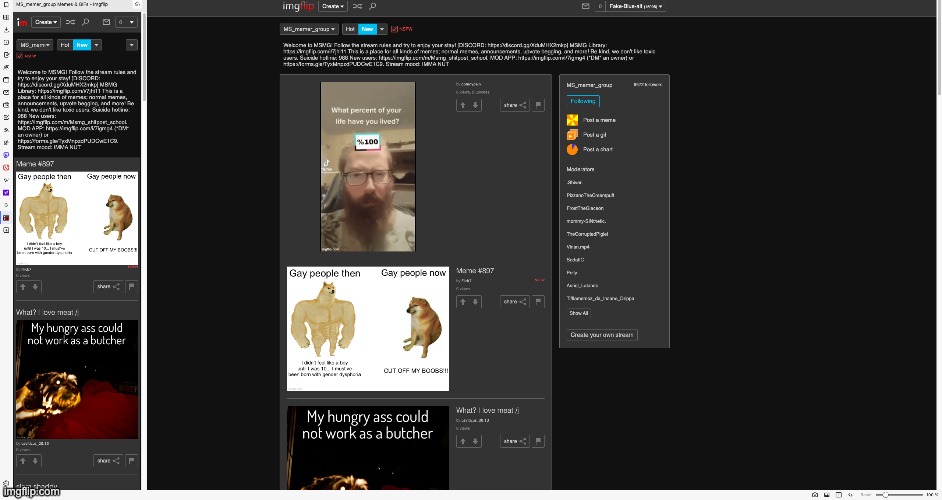Share 'What? I love meat' post in main feed
The height and width of the screenshot is (500, 942).
point(515,441)
